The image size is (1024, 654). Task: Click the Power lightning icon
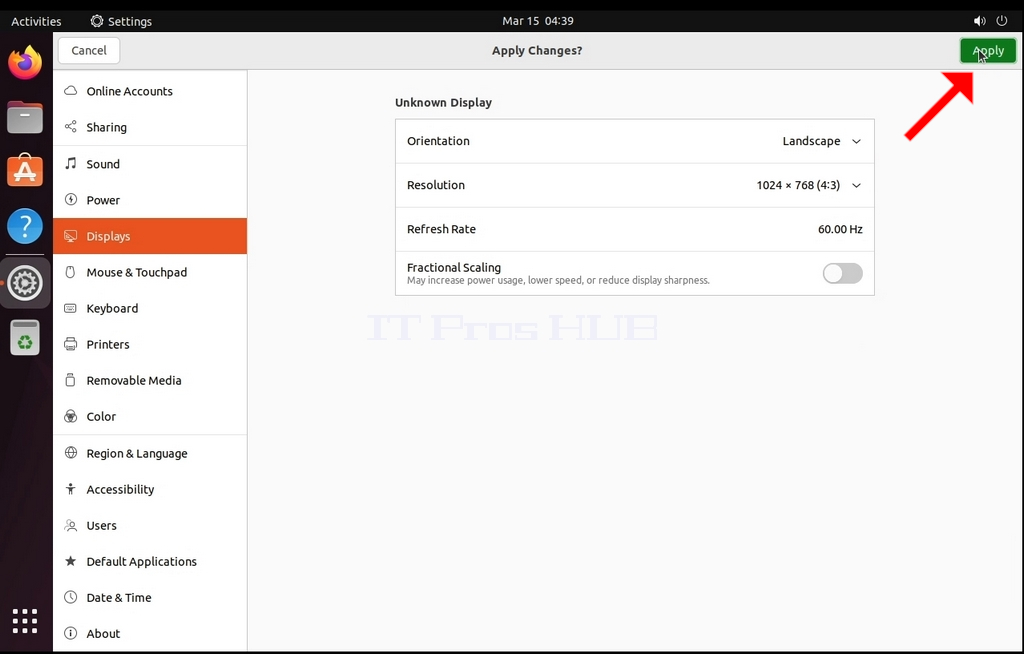71,199
